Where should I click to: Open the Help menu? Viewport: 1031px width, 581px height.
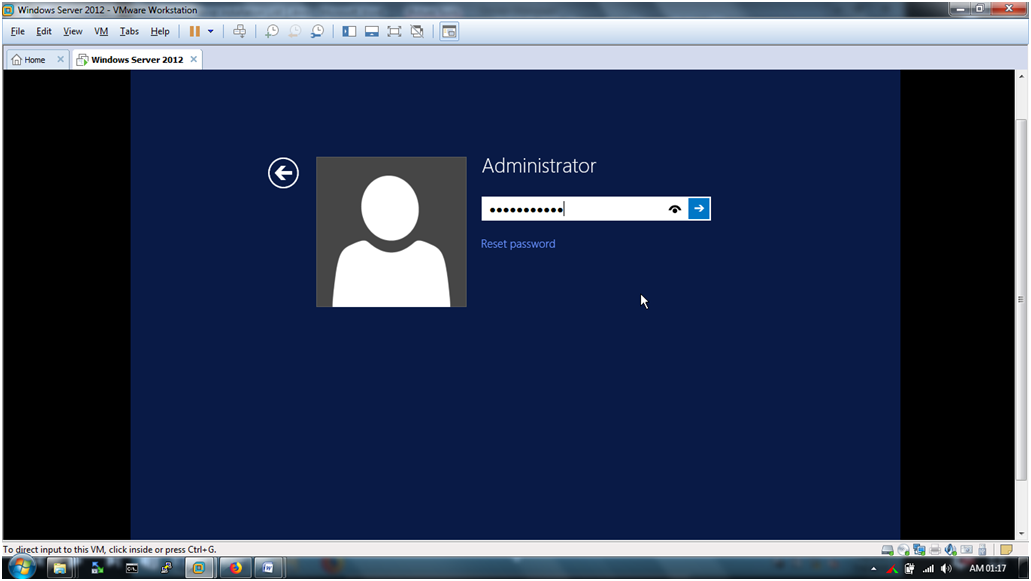[160, 32]
